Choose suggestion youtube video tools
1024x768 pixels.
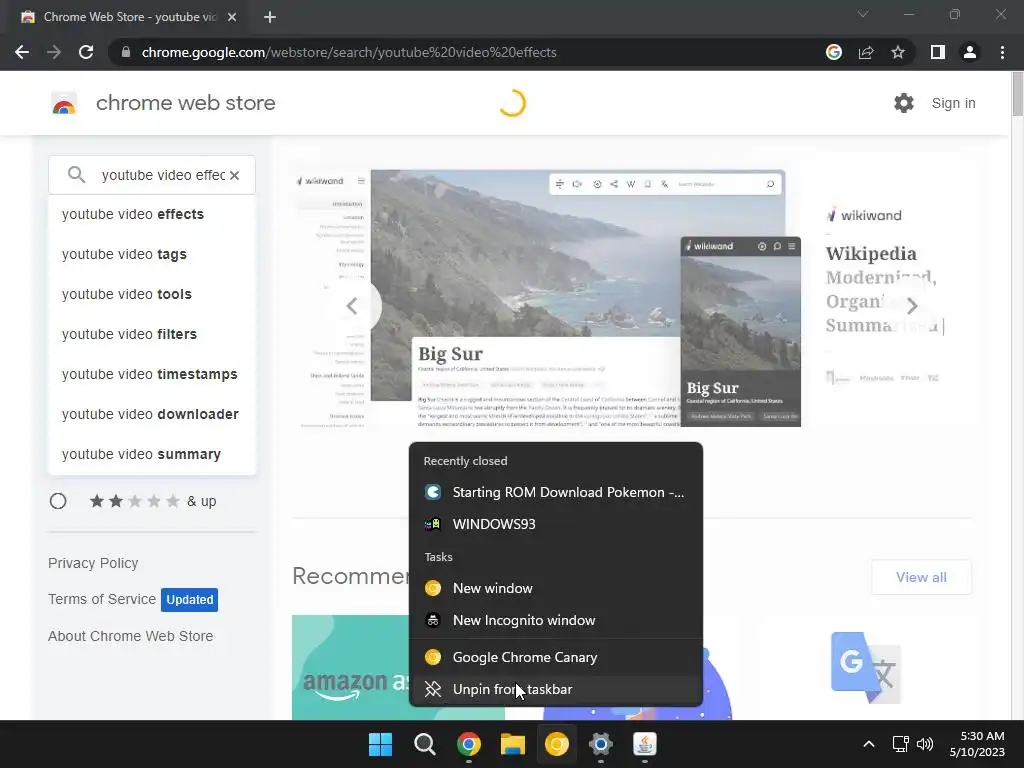(x=152, y=294)
